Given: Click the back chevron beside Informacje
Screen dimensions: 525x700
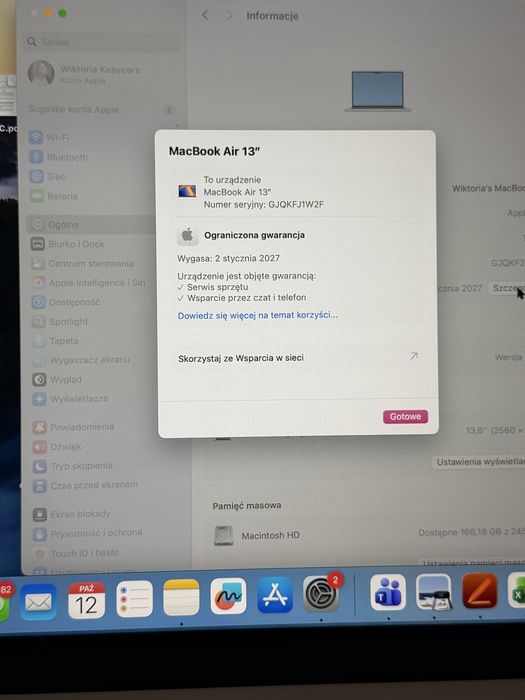Looking at the screenshot, I should [x=205, y=15].
